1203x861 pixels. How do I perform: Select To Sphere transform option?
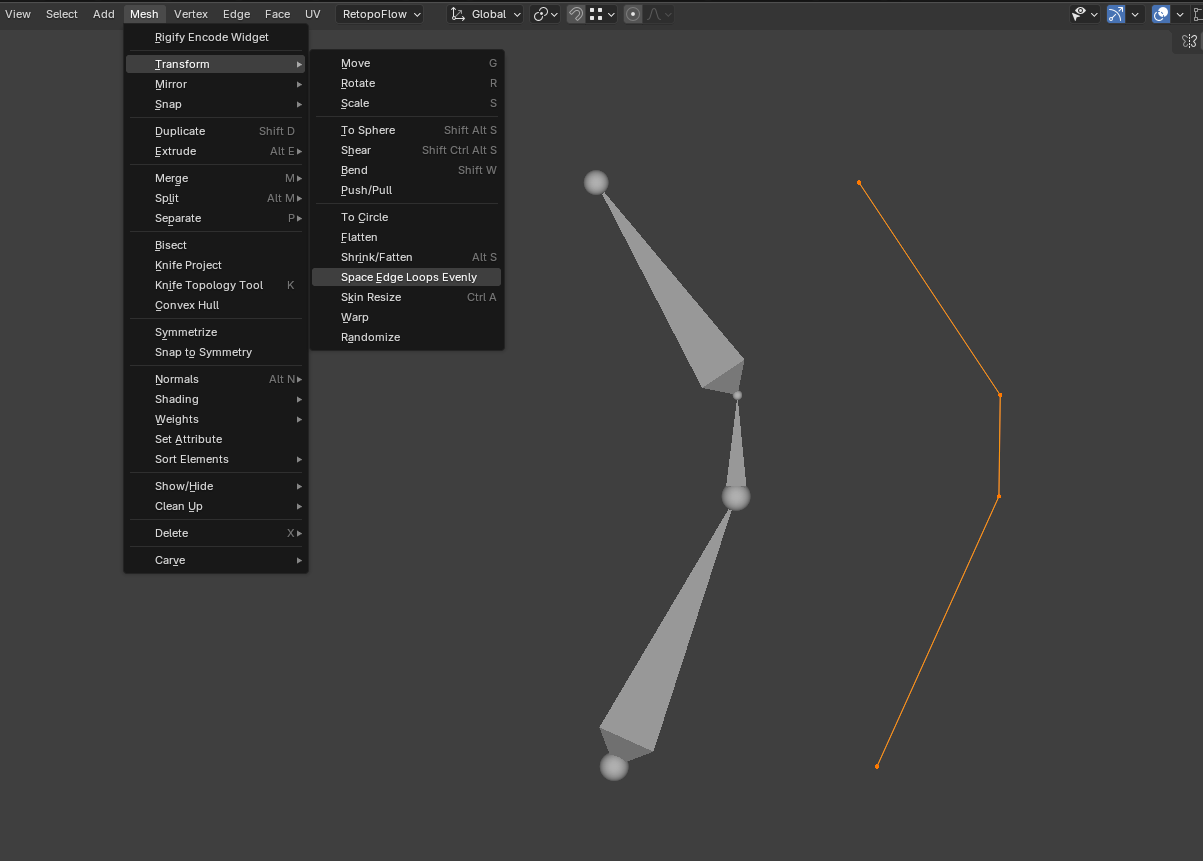pyautogui.click(x=407, y=130)
